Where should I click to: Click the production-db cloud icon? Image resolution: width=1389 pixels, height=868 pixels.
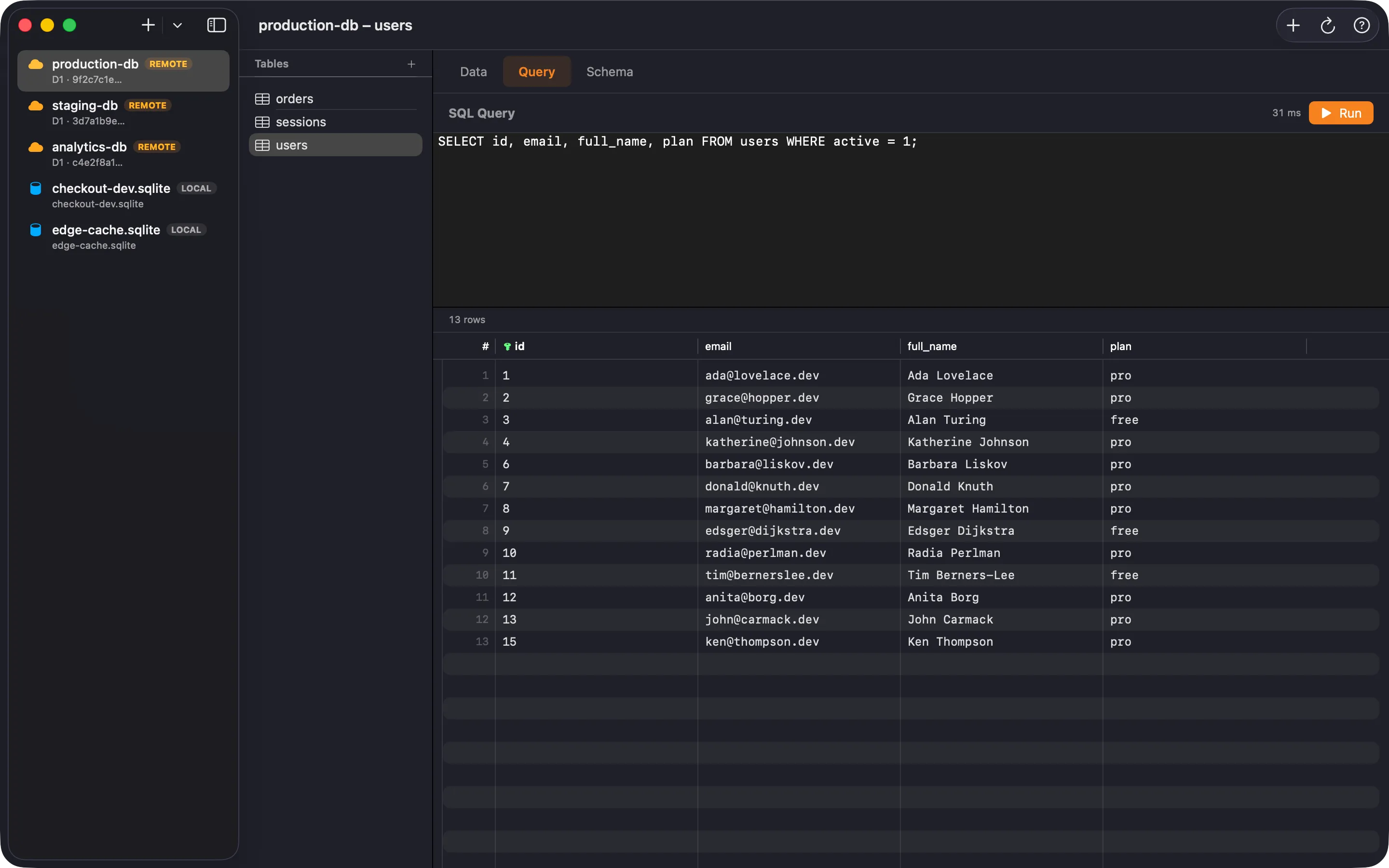(x=36, y=64)
